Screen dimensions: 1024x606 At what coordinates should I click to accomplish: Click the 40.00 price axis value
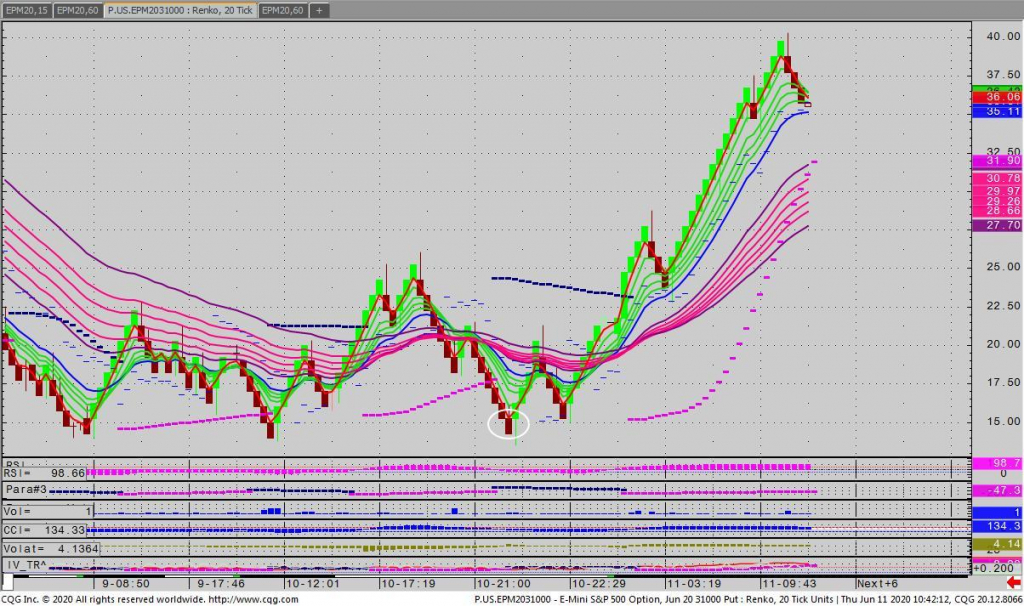click(x=1003, y=37)
